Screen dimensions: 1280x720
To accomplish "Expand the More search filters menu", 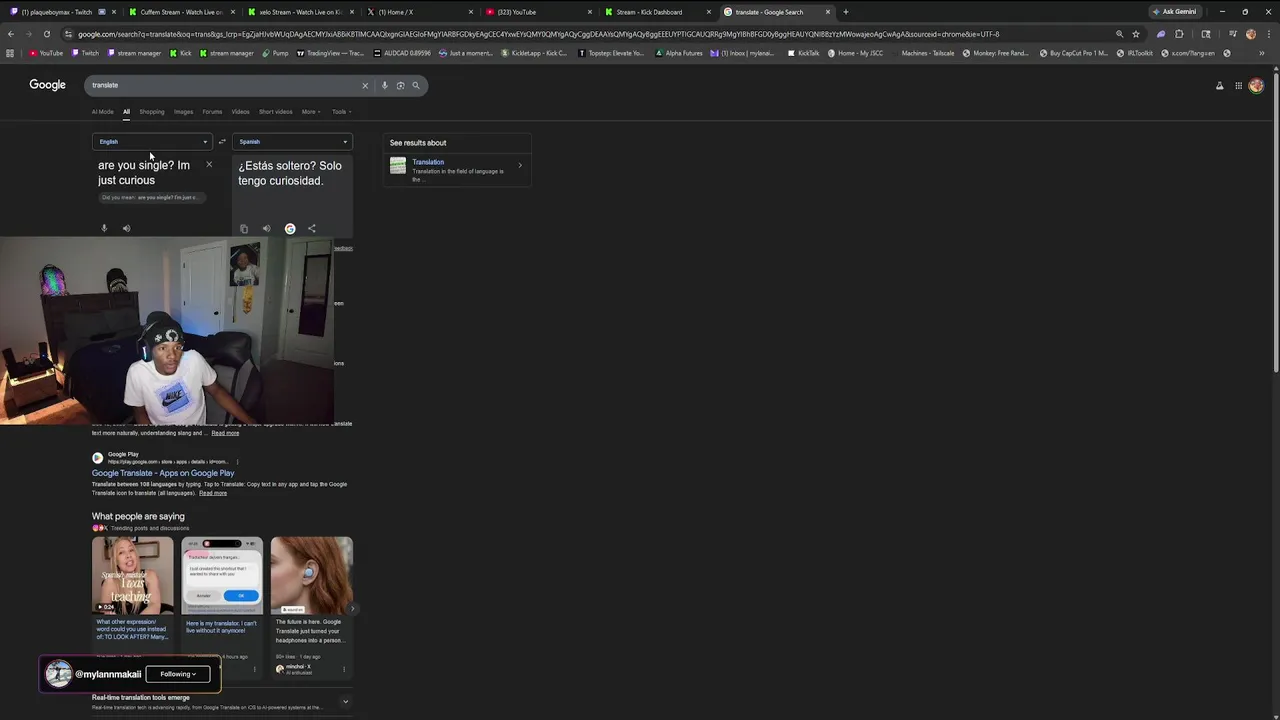I will click(311, 112).
